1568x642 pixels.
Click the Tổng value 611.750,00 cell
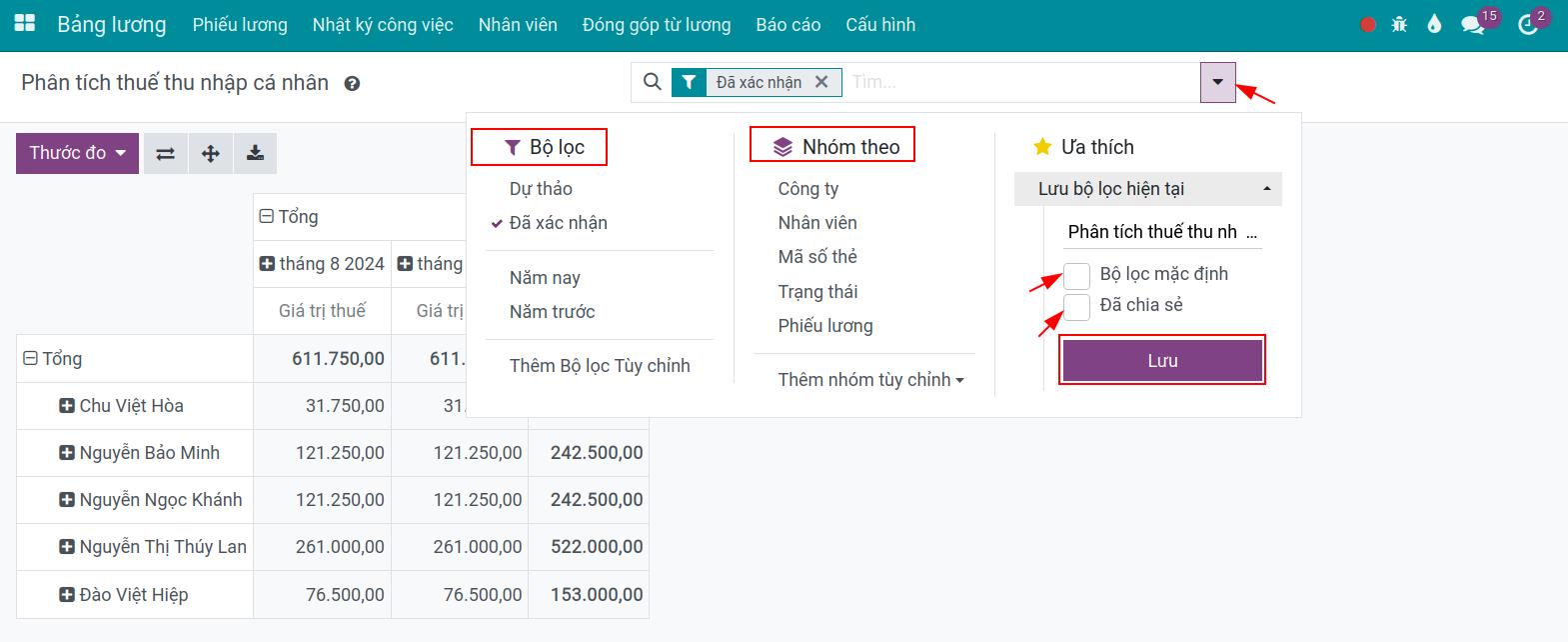point(322,359)
